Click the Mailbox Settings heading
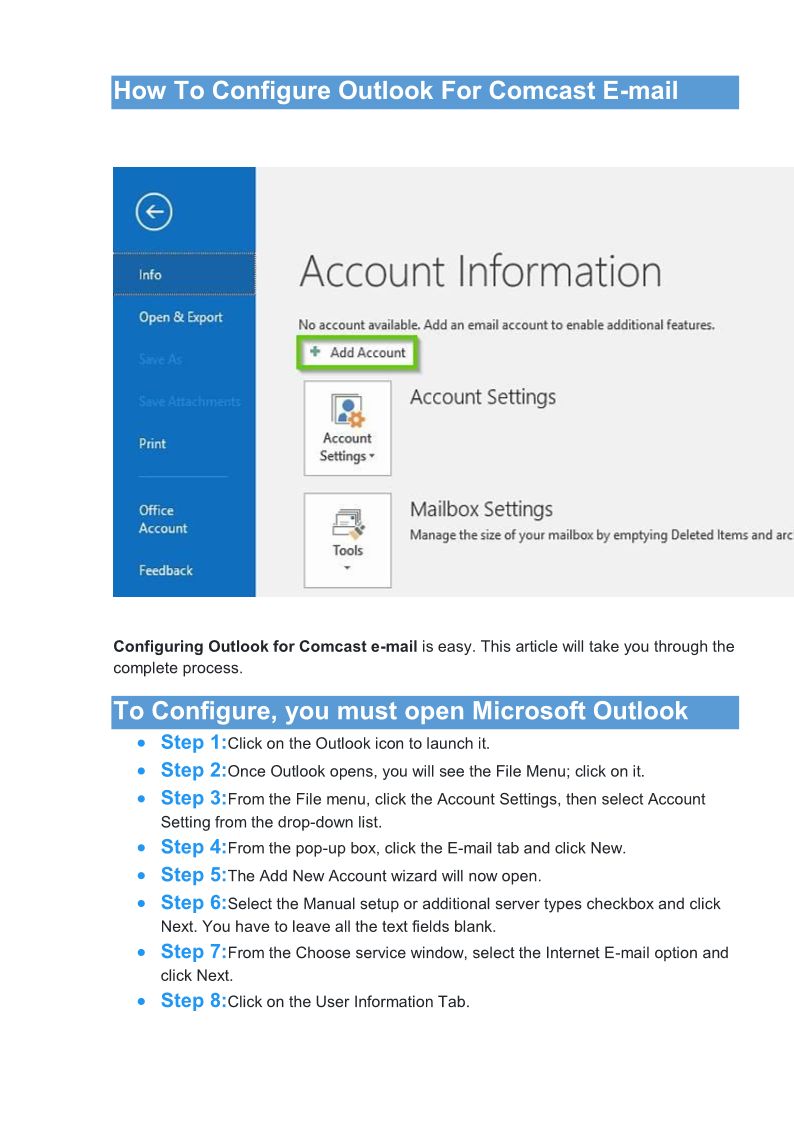The image size is (794, 1123). [481, 509]
